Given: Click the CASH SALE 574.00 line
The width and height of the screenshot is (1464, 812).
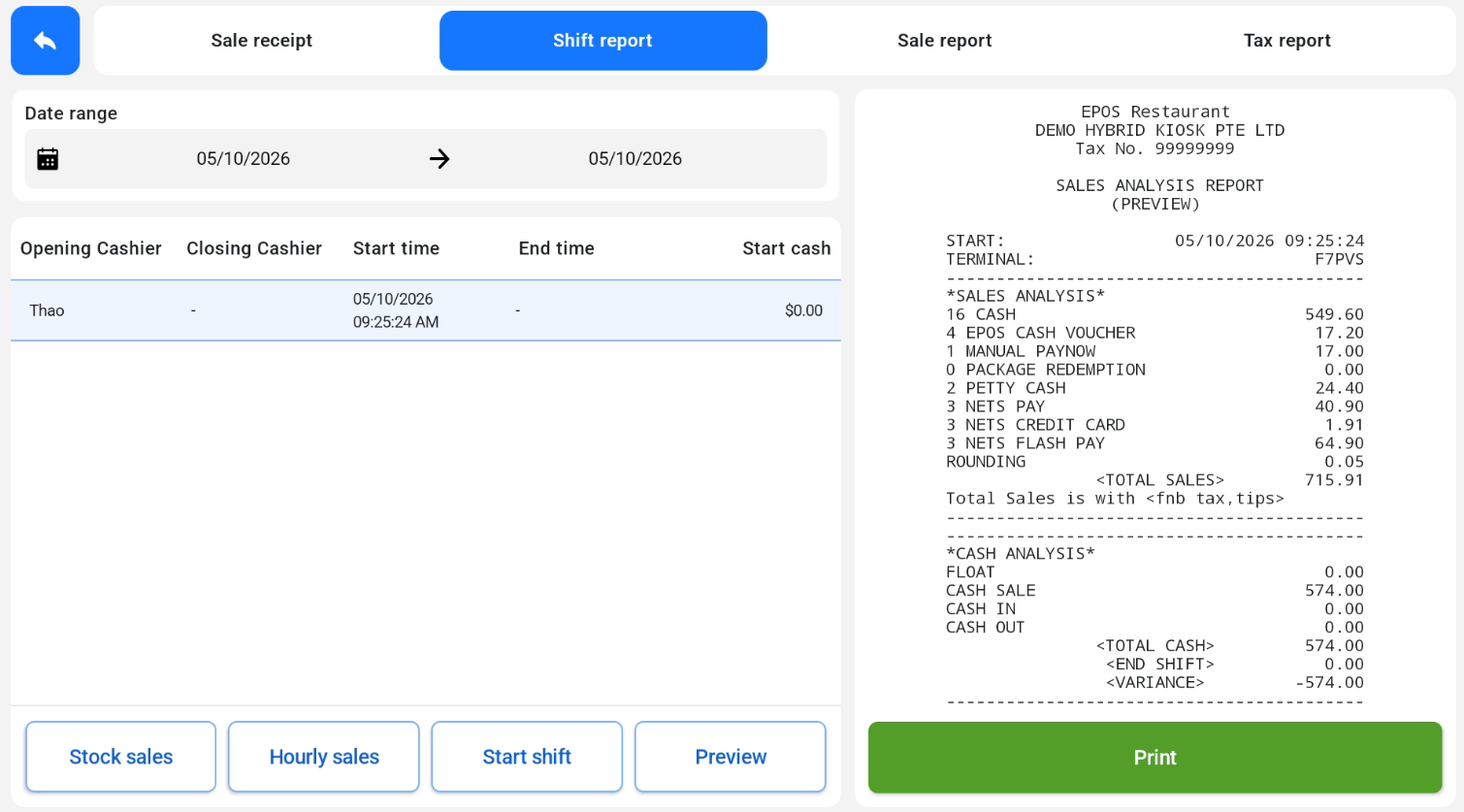Looking at the screenshot, I should [1155, 591].
